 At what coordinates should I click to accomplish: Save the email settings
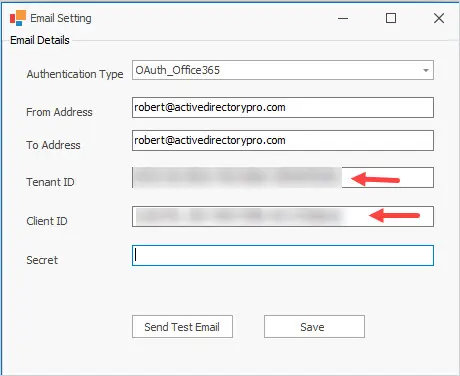(x=314, y=327)
